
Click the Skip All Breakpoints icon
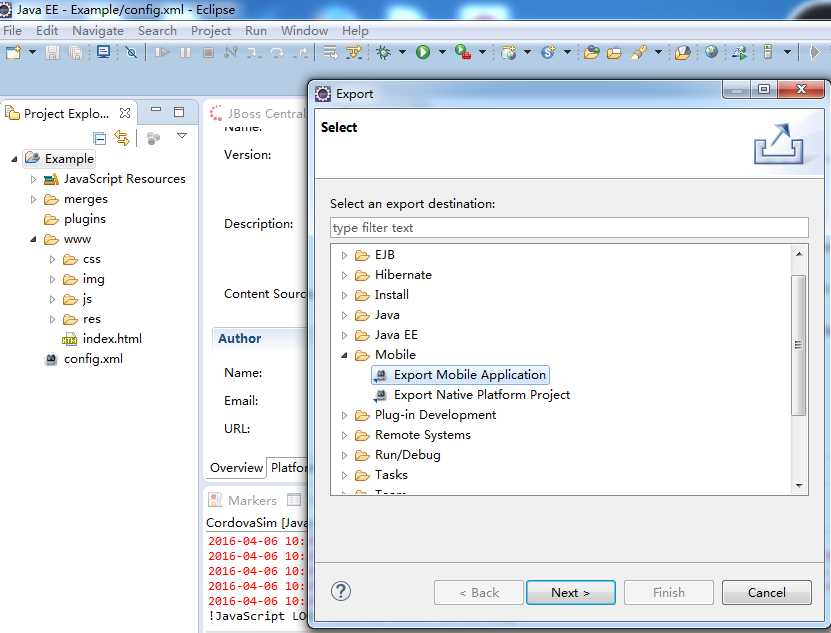coord(131,52)
